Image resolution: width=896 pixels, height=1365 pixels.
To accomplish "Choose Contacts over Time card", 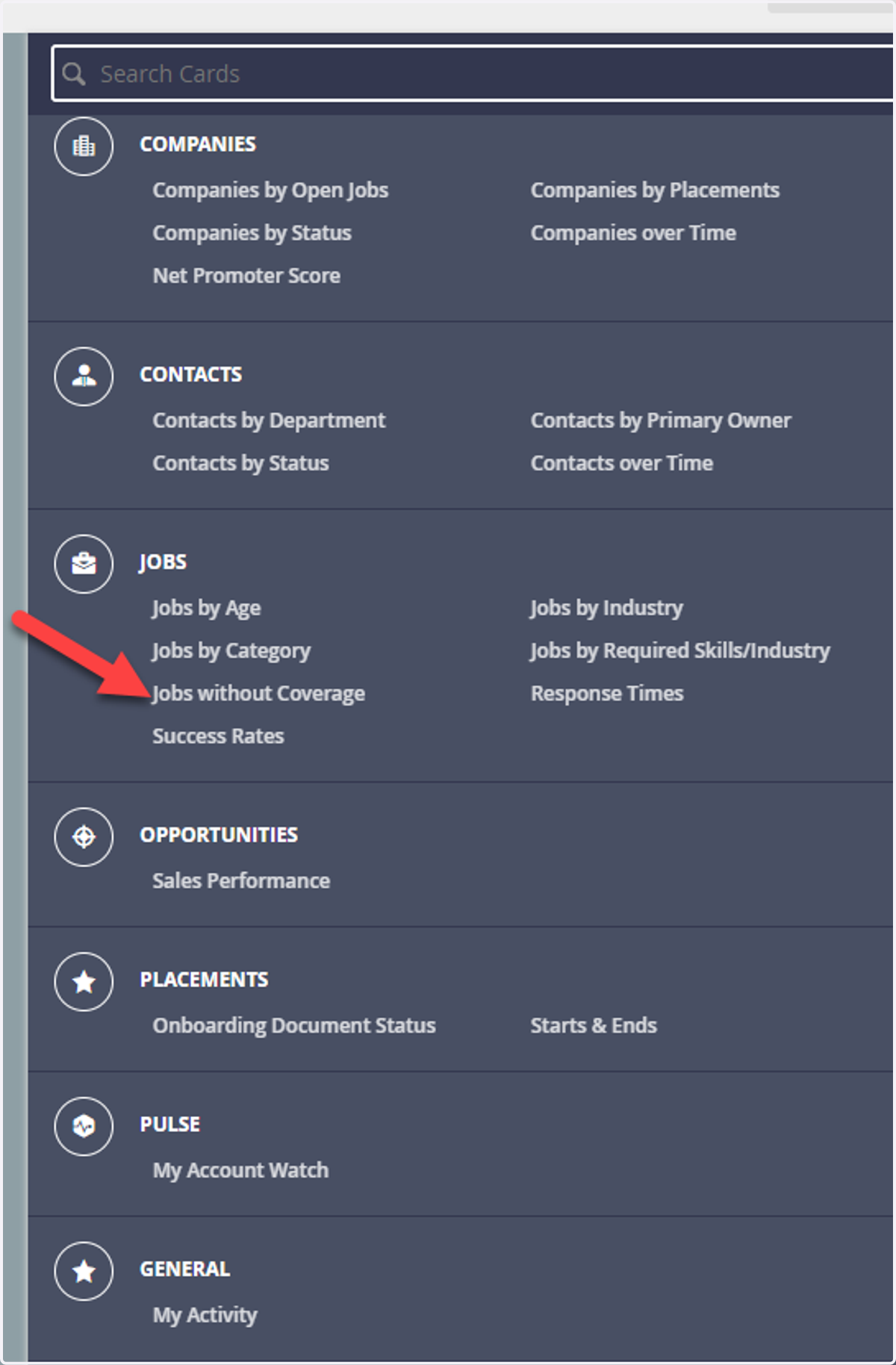I will click(622, 463).
